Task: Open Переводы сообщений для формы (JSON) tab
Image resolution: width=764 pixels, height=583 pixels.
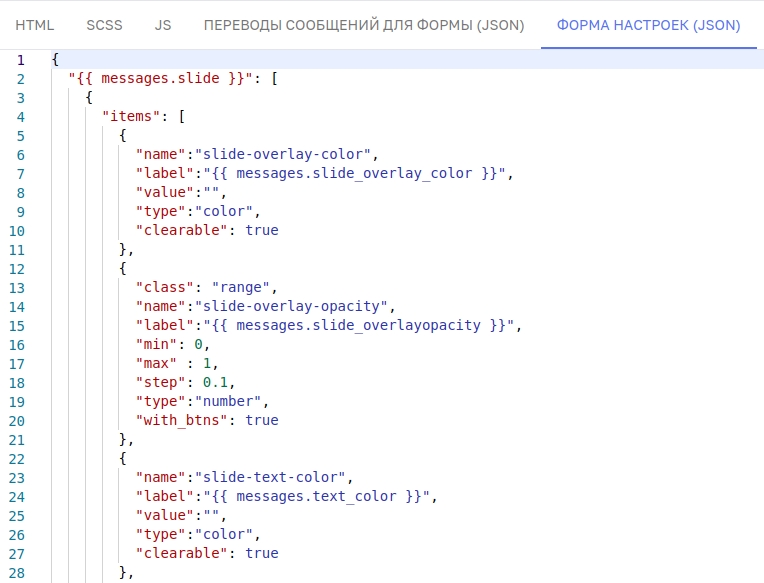Action: (364, 25)
